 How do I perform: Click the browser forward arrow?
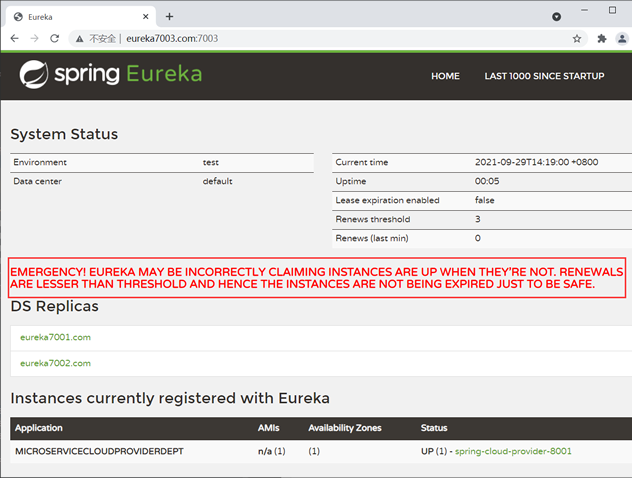tap(35, 38)
